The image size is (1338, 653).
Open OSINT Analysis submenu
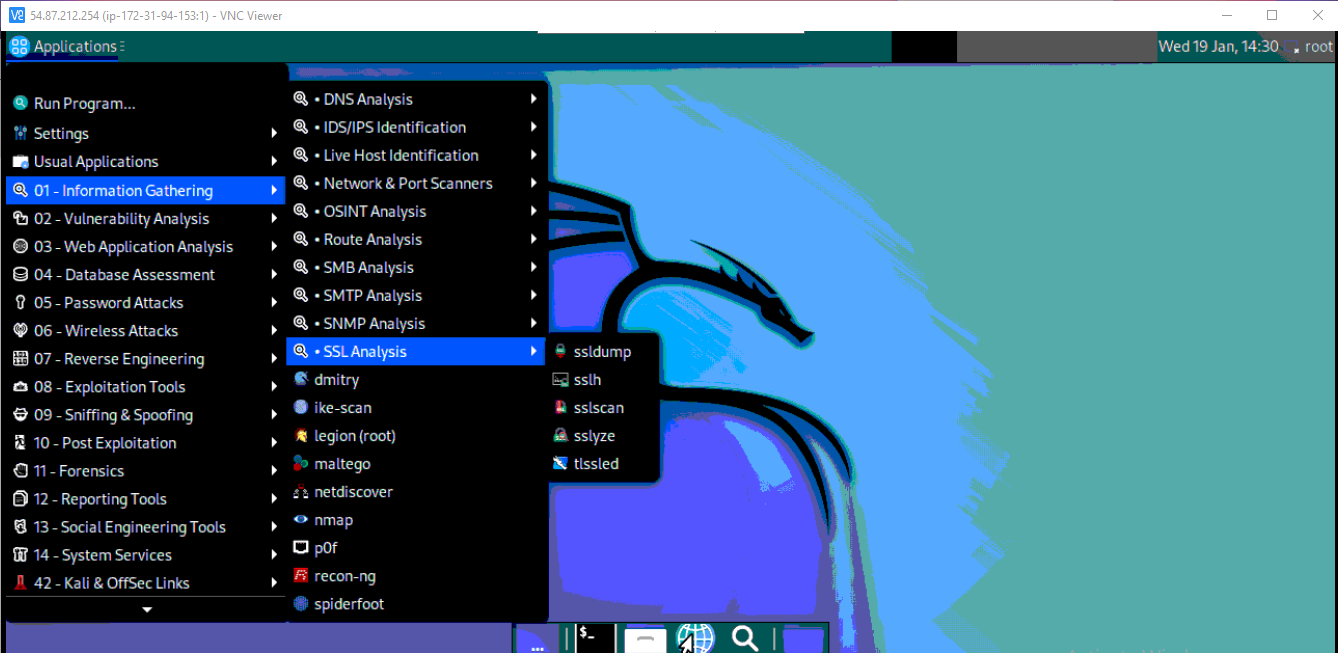(417, 212)
